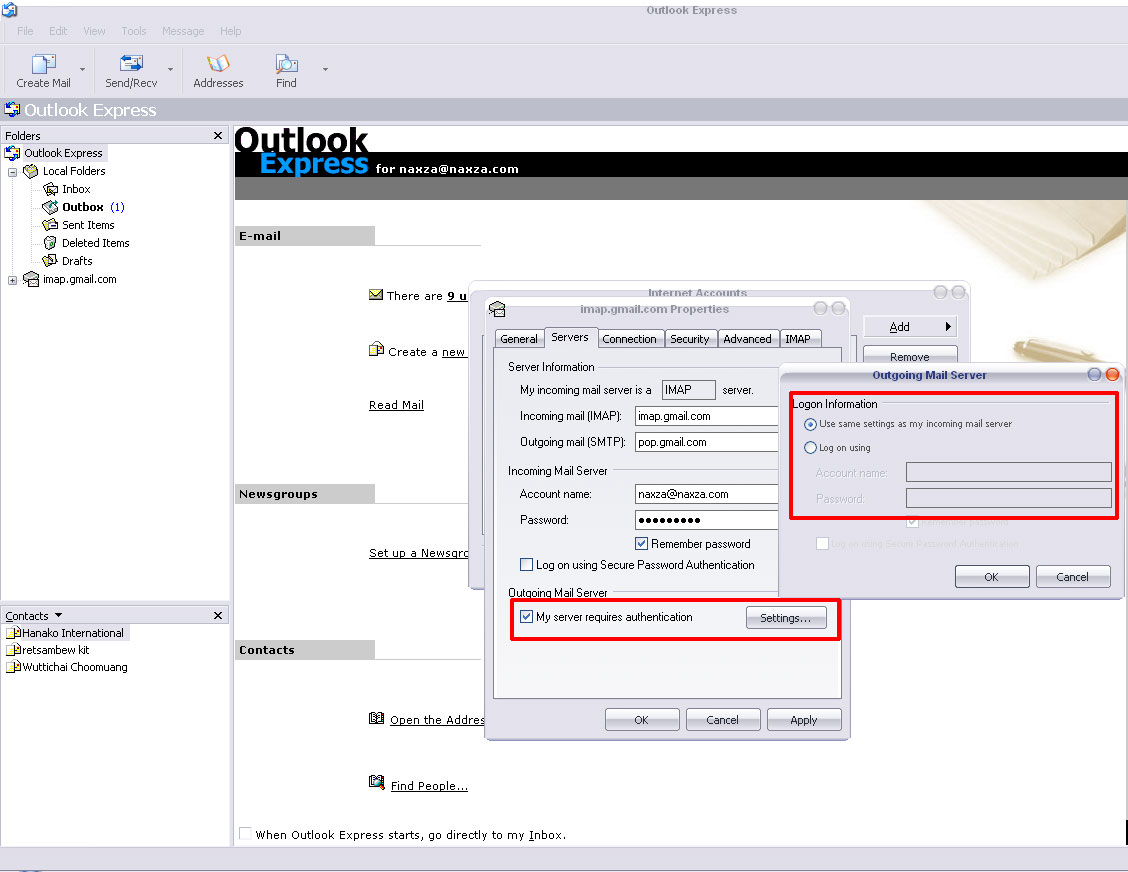The height and width of the screenshot is (872, 1128).
Task: Click the Open Address Book icon
Action: click(x=376, y=718)
